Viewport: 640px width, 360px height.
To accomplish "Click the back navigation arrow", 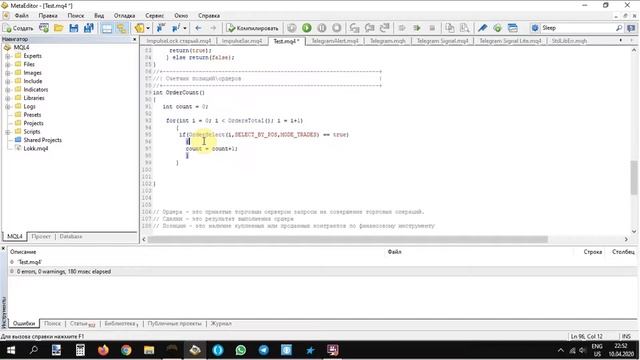I will (x=198, y=28).
